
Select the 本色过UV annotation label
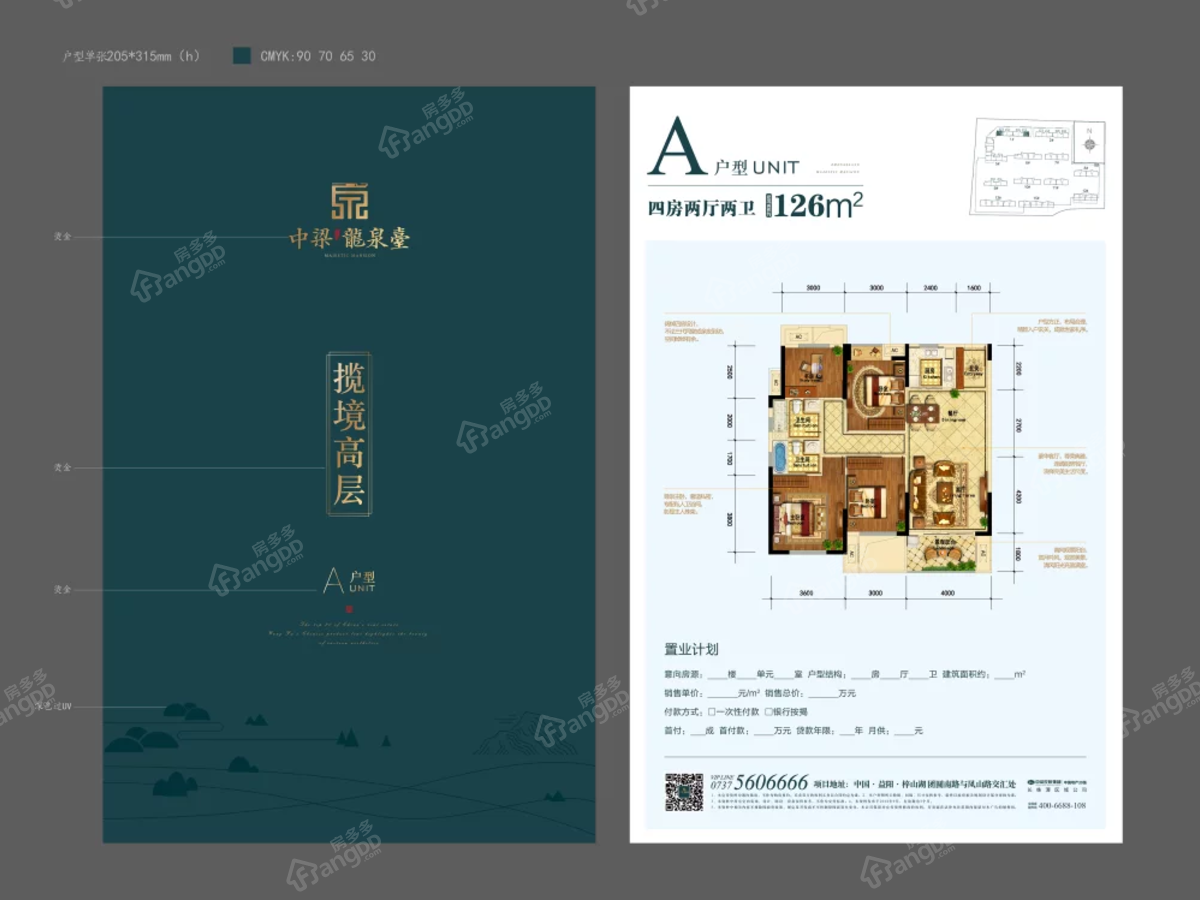54,708
